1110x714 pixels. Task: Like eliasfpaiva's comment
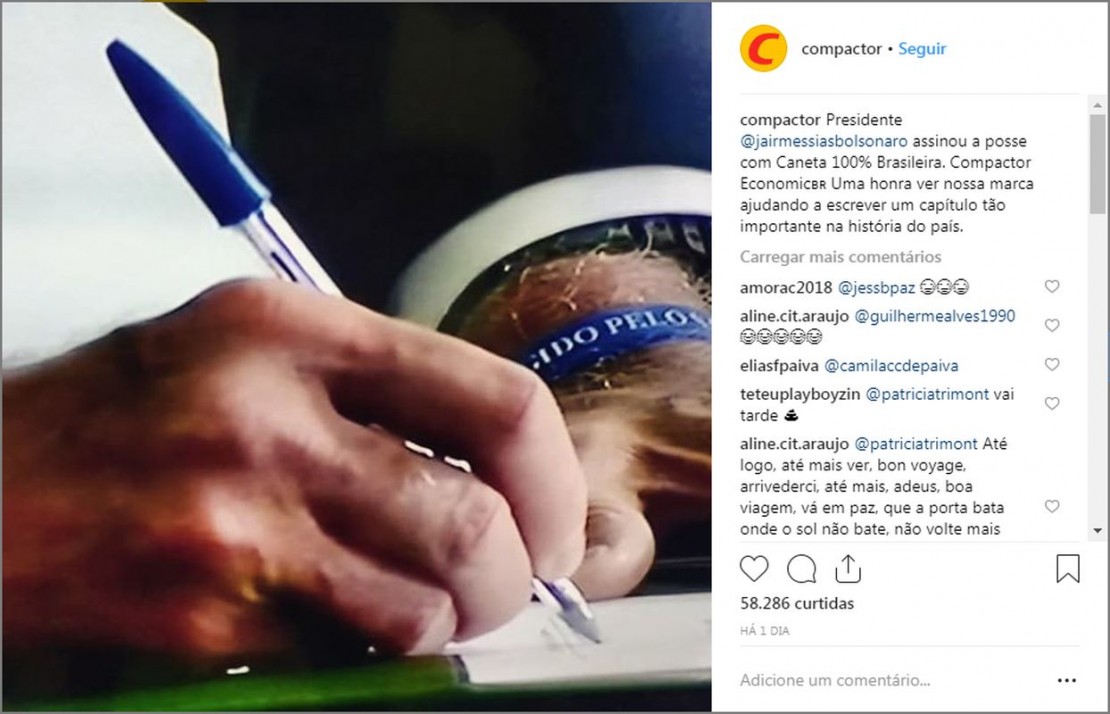point(1052,364)
